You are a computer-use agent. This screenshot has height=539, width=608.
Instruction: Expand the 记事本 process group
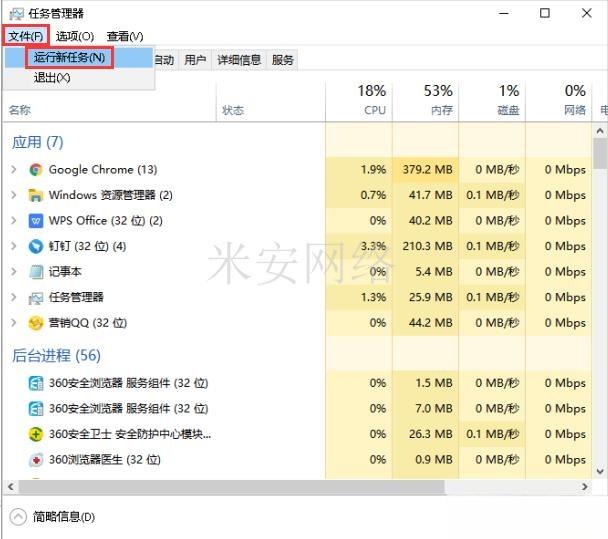(14, 272)
